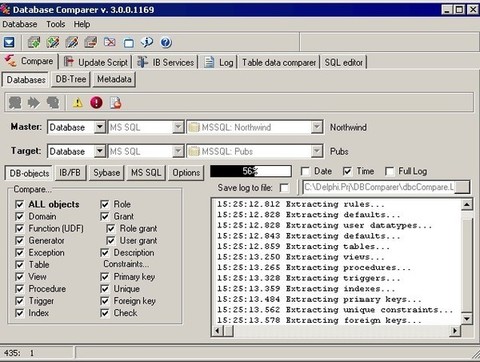Click the blue question mark help icon
Image resolution: width=480 pixels, height=362 pixels.
point(166,42)
